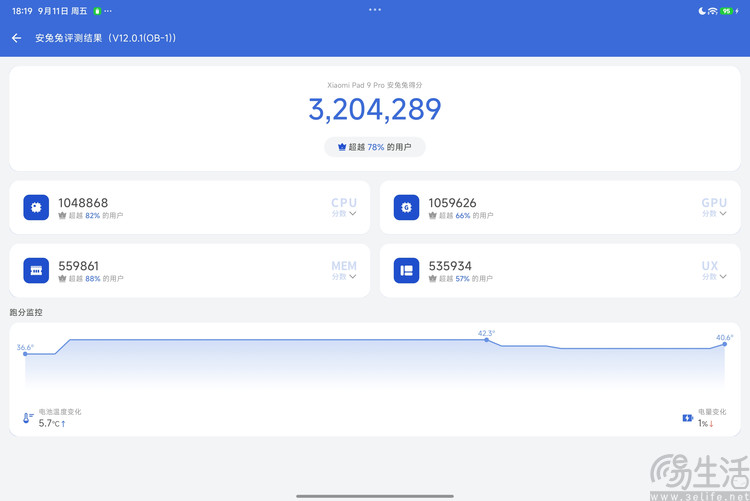Tap the do-not-disturb moon icon

(702, 11)
